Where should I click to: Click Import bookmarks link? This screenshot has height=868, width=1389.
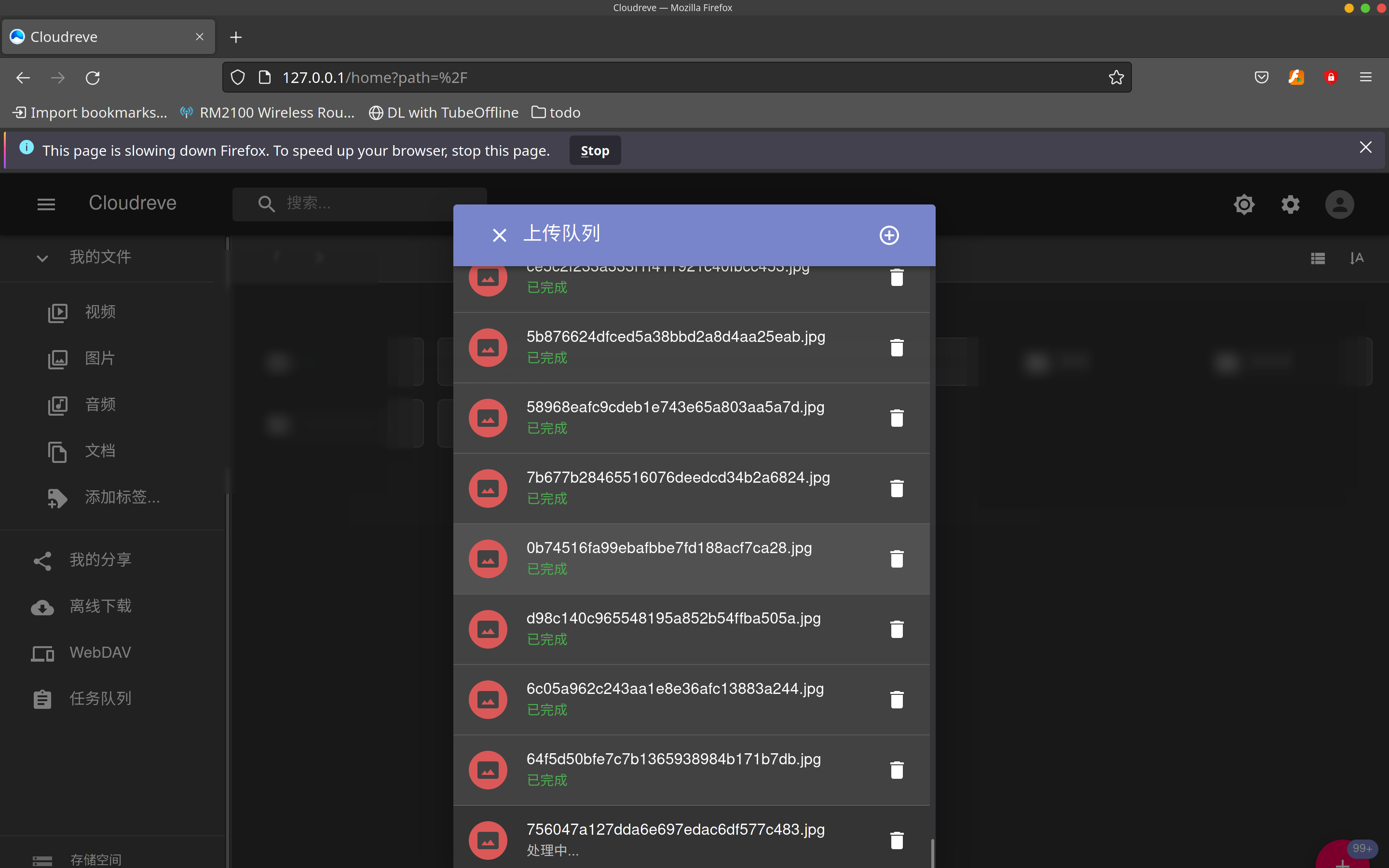[90, 112]
